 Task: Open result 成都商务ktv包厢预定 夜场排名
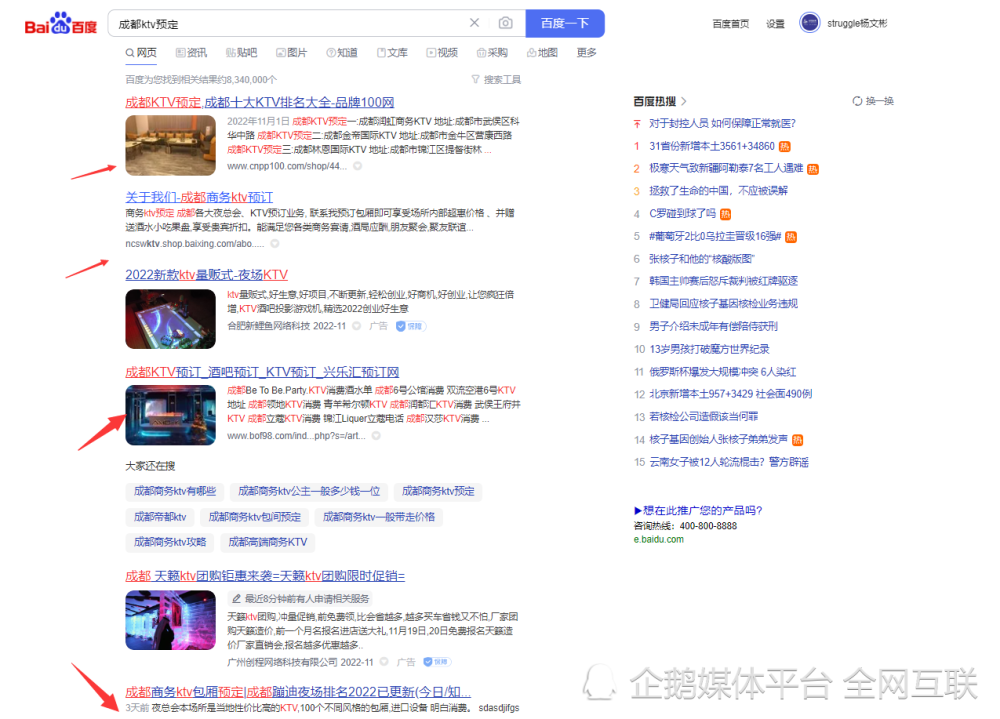[x=298, y=692]
